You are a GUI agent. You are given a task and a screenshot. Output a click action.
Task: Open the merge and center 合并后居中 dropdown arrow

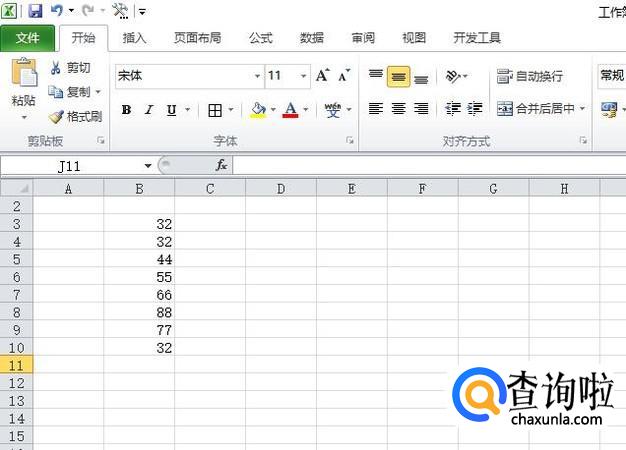[x=582, y=108]
